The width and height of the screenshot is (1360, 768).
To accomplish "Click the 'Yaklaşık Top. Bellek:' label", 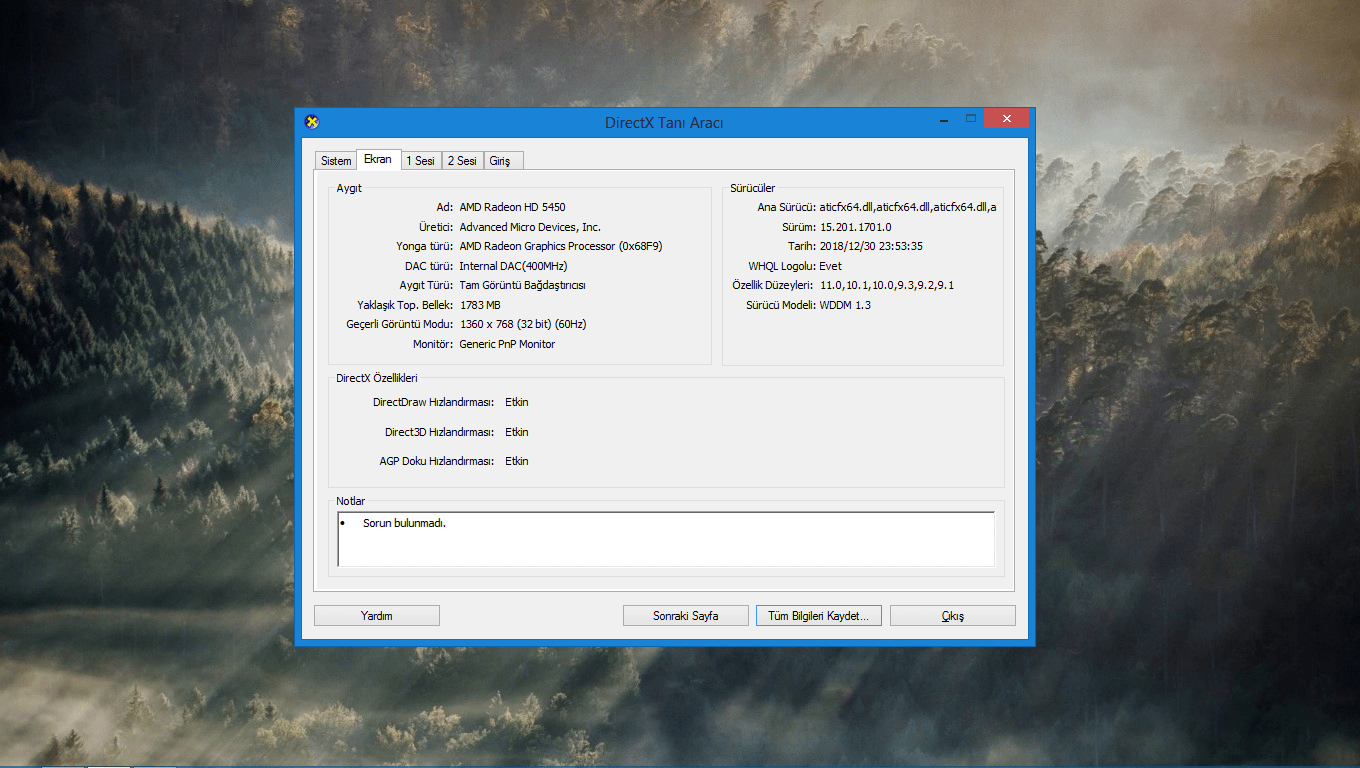I will pyautogui.click(x=405, y=305).
